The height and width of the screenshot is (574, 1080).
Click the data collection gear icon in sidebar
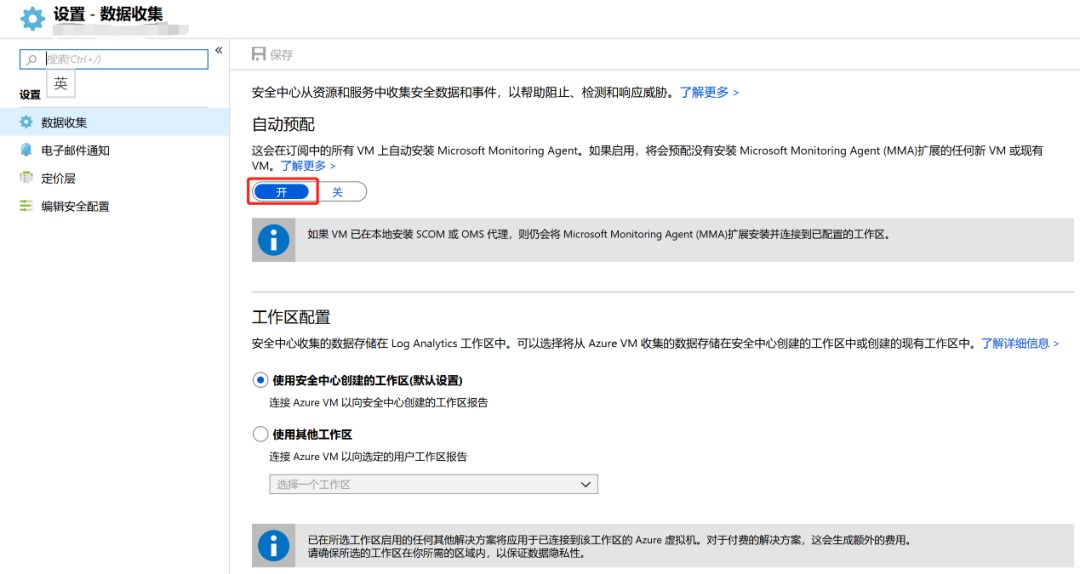(x=26, y=122)
